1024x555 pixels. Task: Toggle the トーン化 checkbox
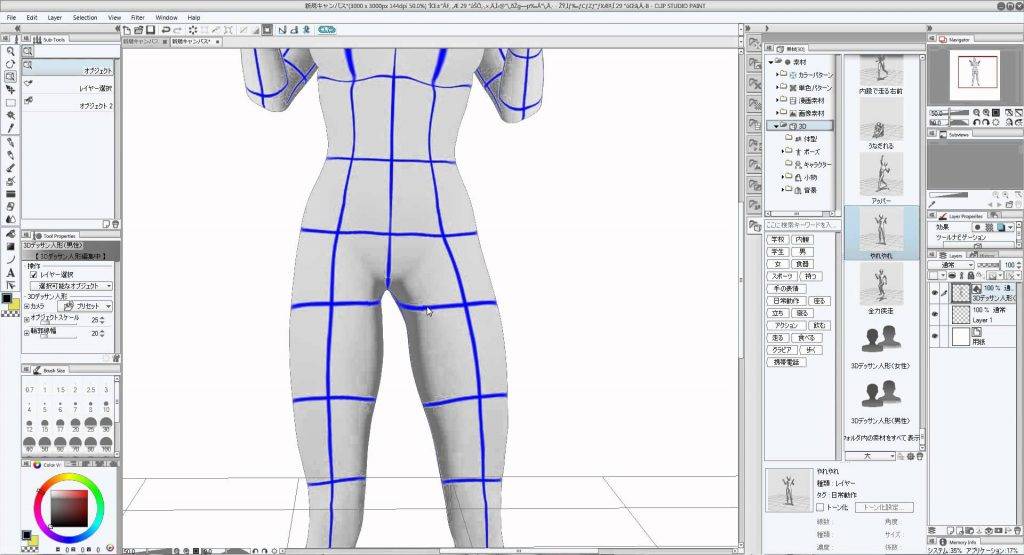820,507
